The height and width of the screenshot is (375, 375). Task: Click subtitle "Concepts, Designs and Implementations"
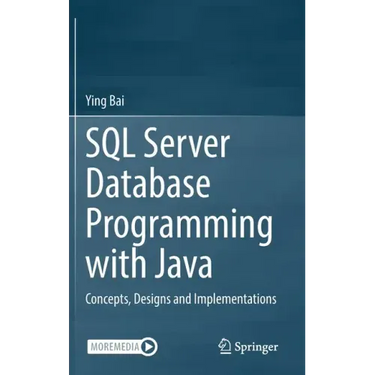[181, 299]
